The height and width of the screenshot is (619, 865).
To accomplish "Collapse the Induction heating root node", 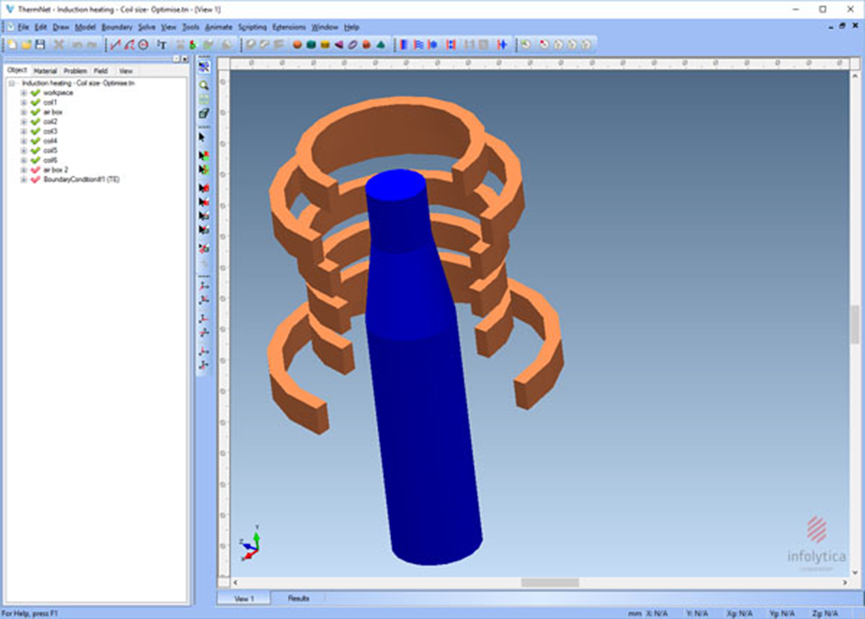I will click(x=12, y=84).
